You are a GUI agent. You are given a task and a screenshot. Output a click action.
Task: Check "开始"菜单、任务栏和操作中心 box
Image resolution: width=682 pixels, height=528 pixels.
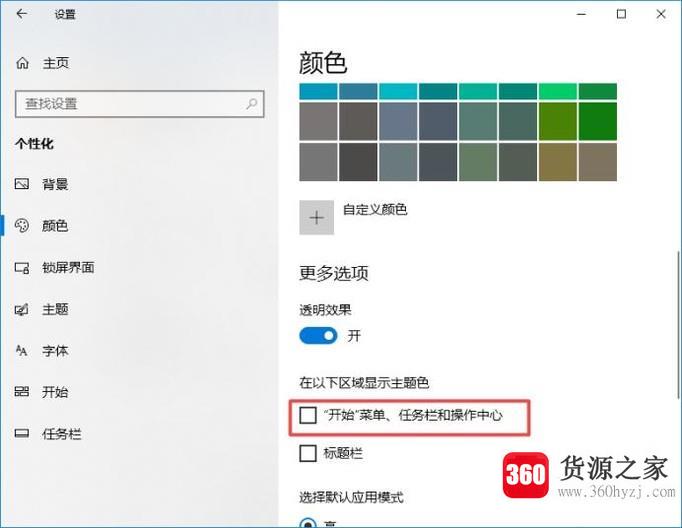pyautogui.click(x=308, y=415)
